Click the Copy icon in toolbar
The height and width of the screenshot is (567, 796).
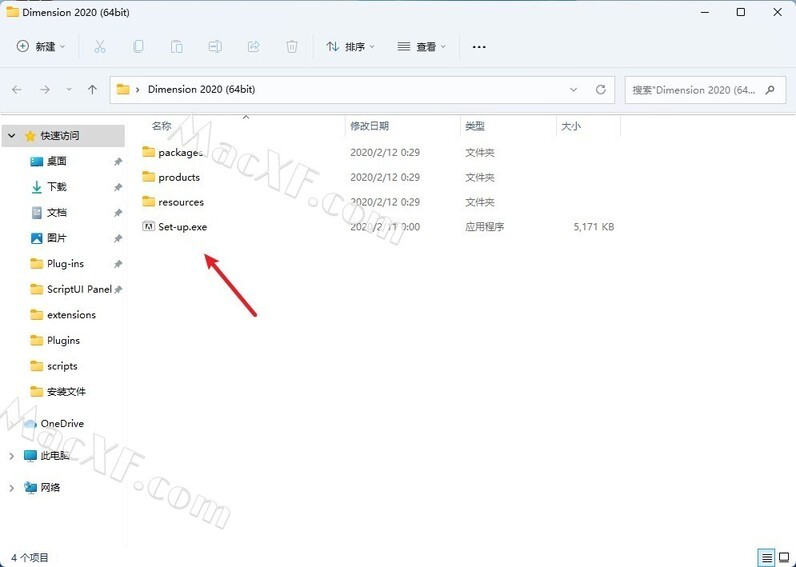point(138,47)
